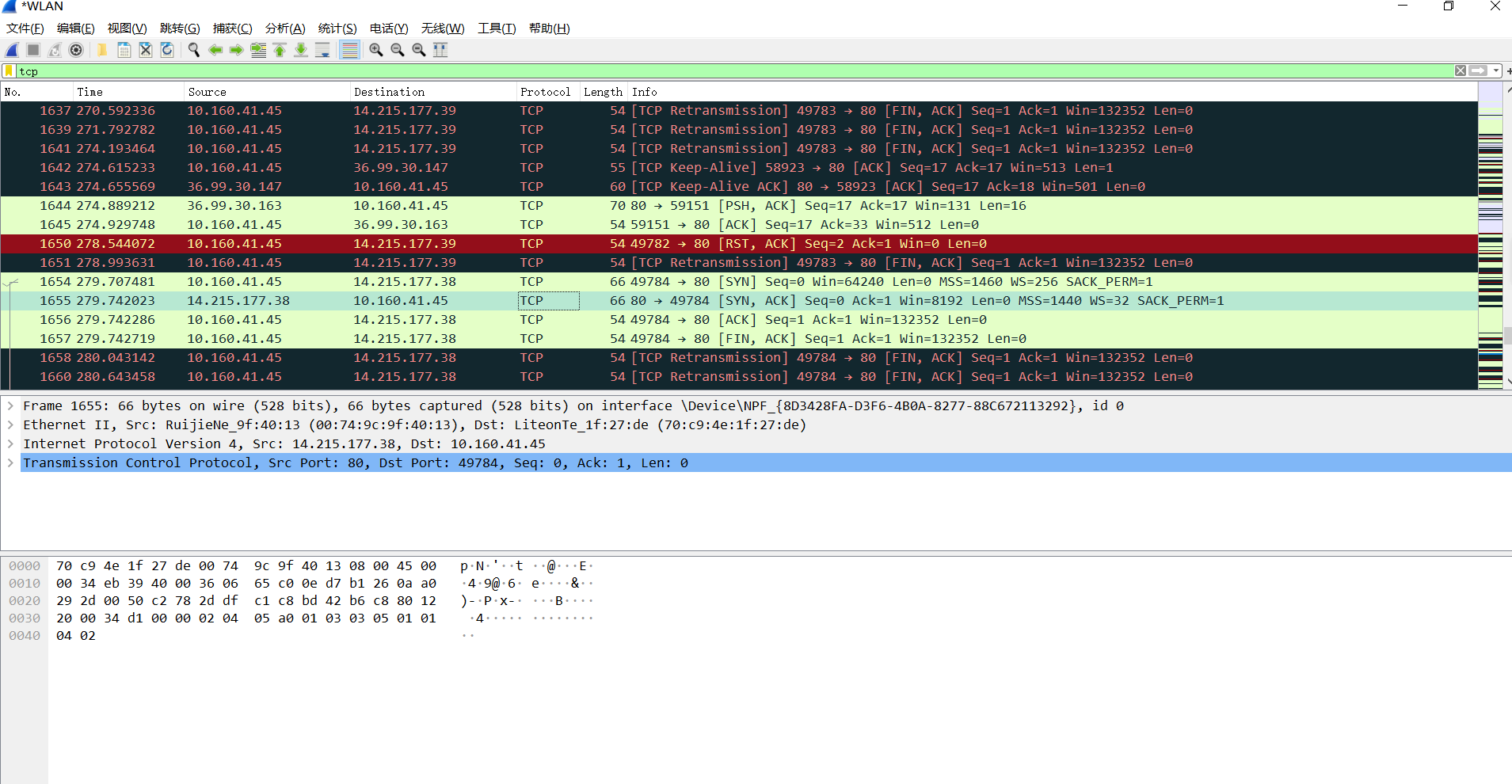Open the 统计(S) menu

[337, 29]
